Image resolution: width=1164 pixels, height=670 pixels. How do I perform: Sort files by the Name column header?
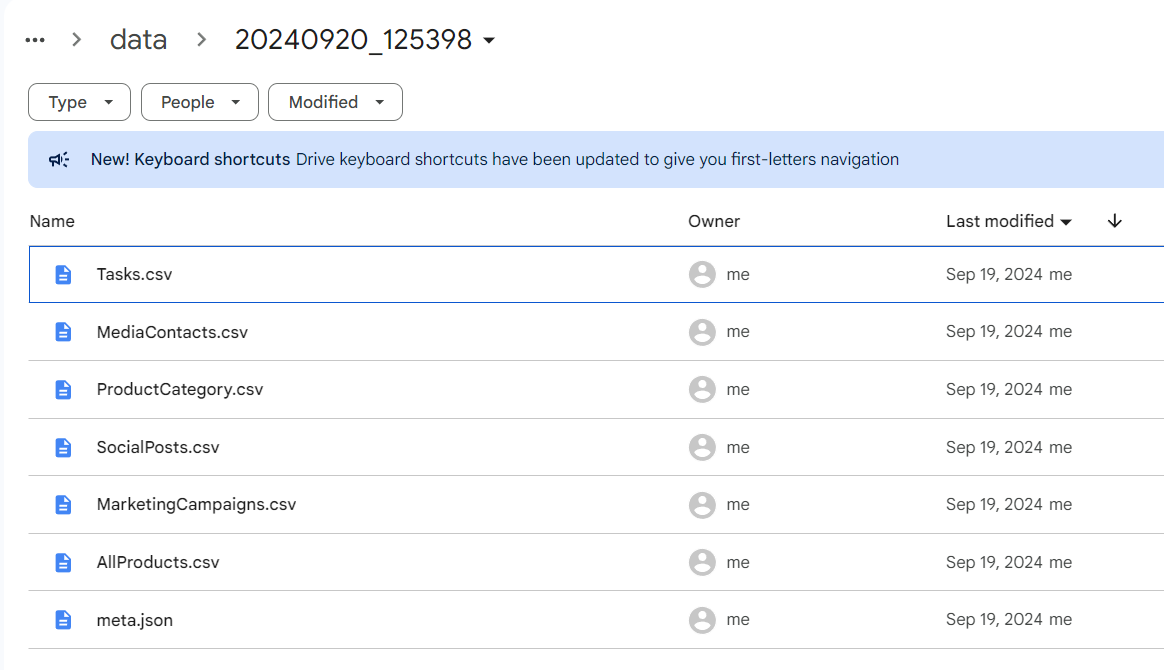(52, 221)
